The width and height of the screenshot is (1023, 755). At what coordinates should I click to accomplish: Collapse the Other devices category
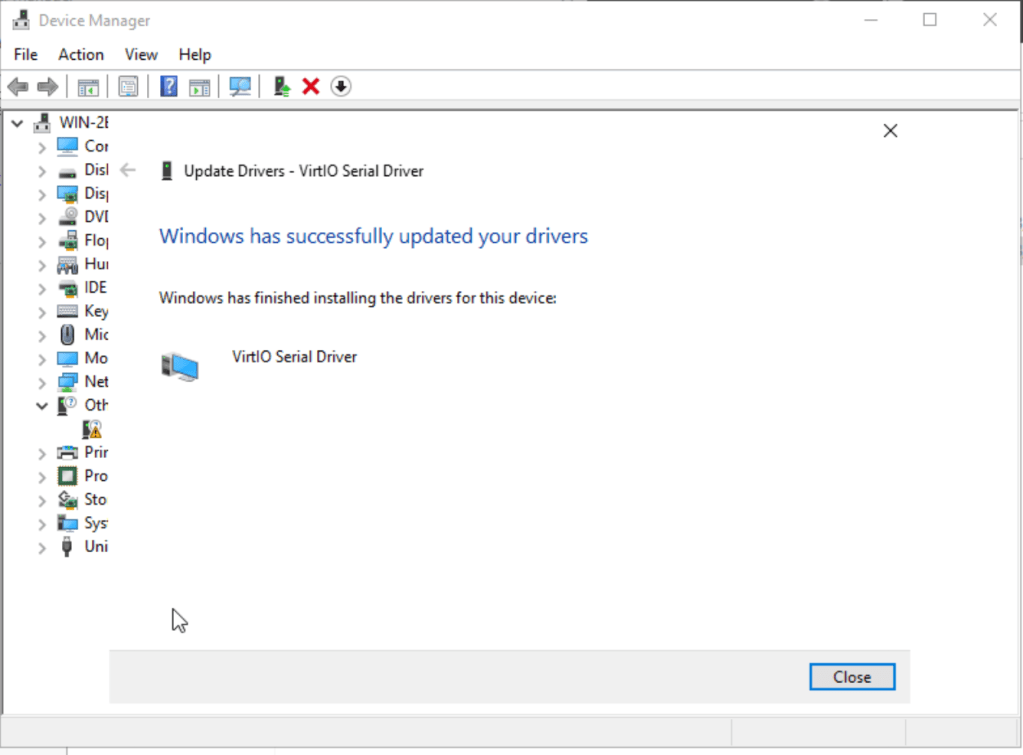point(42,406)
